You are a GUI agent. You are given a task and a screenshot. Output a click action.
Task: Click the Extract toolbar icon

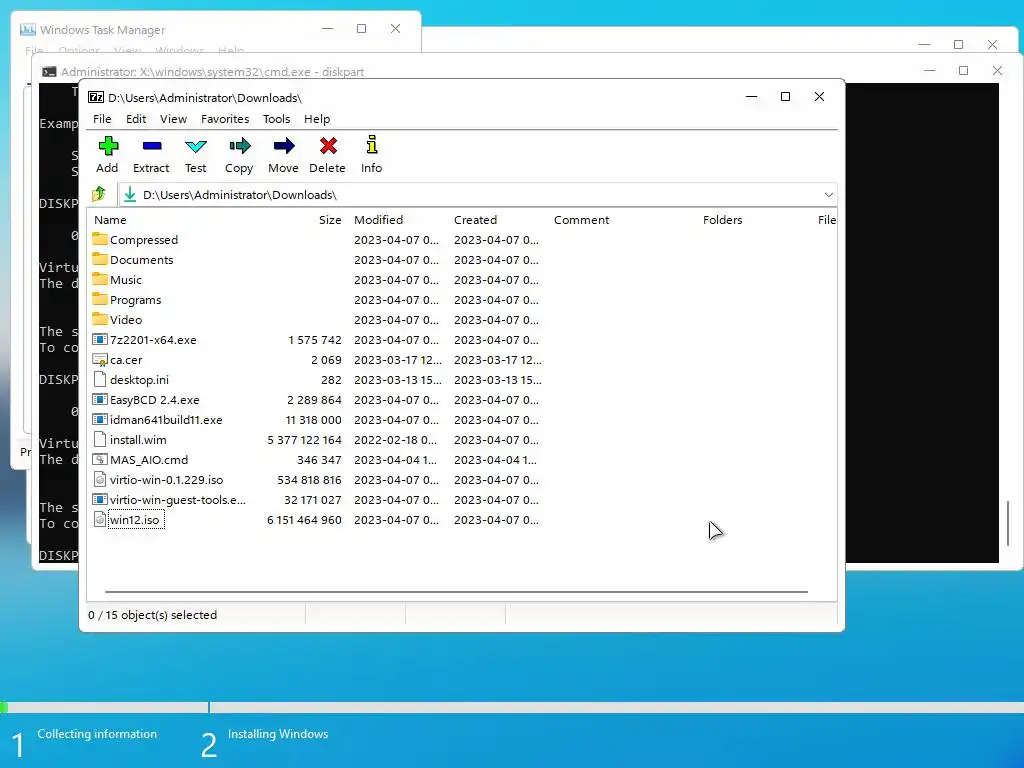point(152,146)
